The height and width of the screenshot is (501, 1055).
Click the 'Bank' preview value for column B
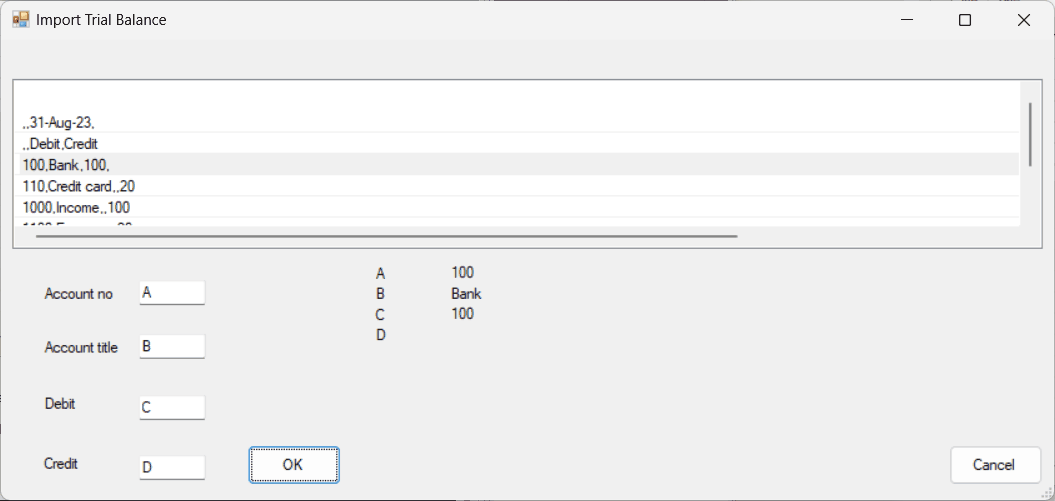466,294
